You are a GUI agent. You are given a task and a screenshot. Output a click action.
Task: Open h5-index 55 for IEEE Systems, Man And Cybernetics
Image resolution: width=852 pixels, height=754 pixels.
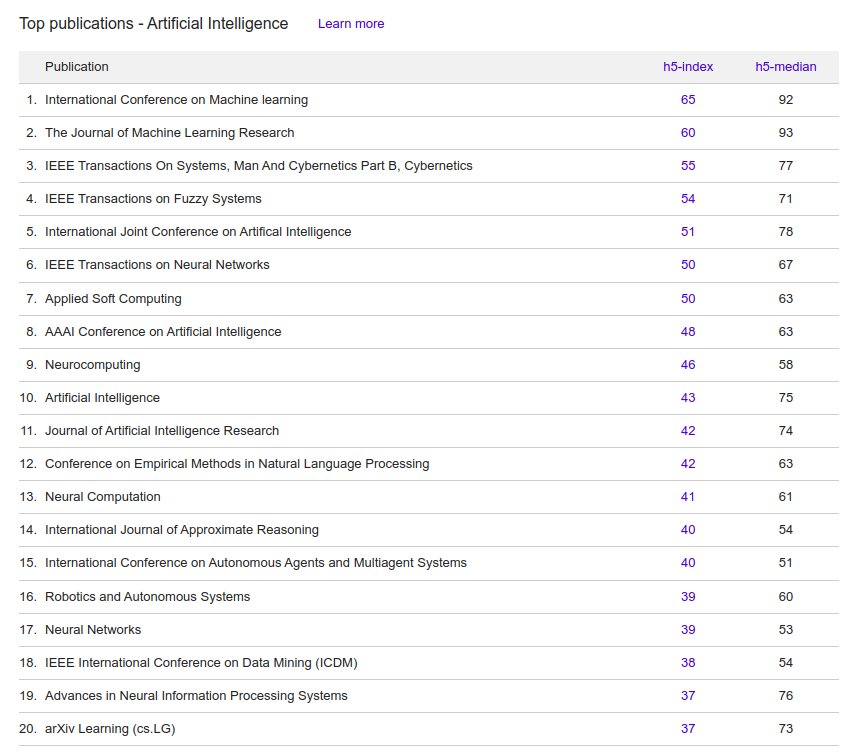click(688, 166)
